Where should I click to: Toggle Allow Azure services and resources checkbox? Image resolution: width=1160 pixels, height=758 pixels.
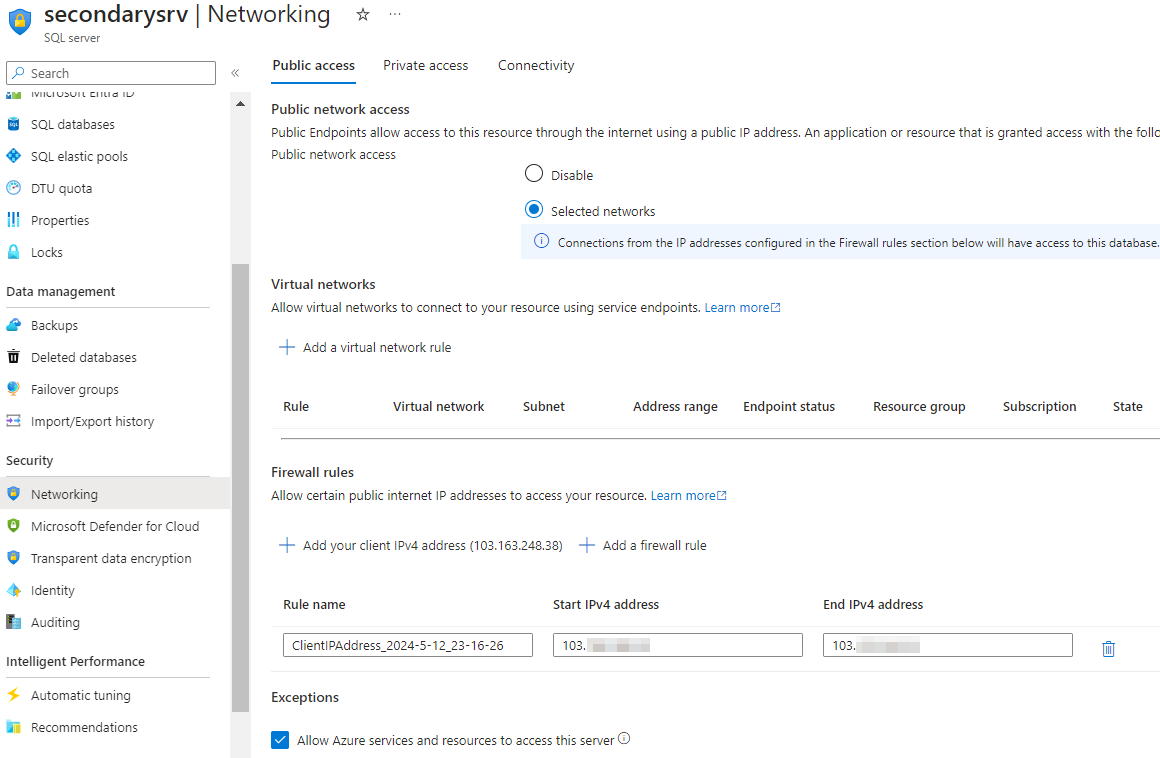pos(280,740)
